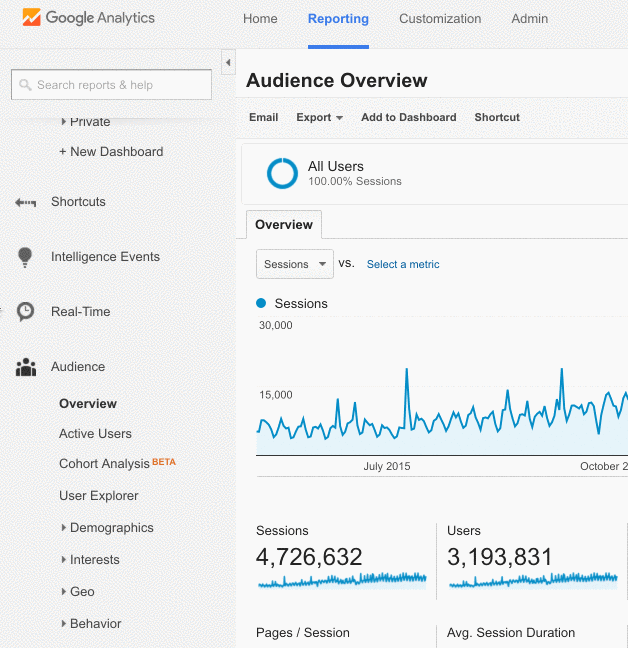Switch to the Customization tab

click(x=440, y=19)
